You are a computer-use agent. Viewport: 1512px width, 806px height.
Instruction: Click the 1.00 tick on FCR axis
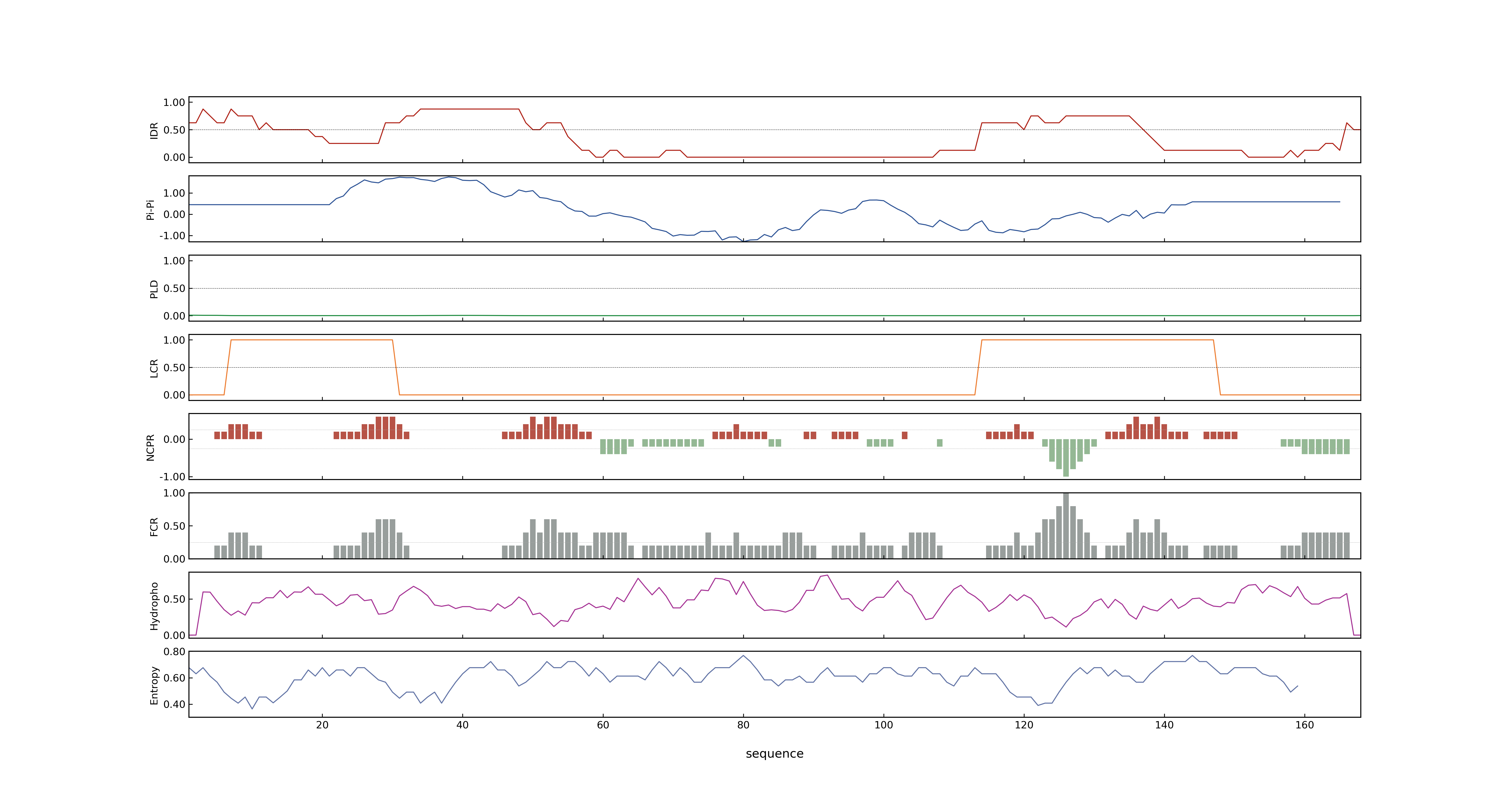coord(174,493)
